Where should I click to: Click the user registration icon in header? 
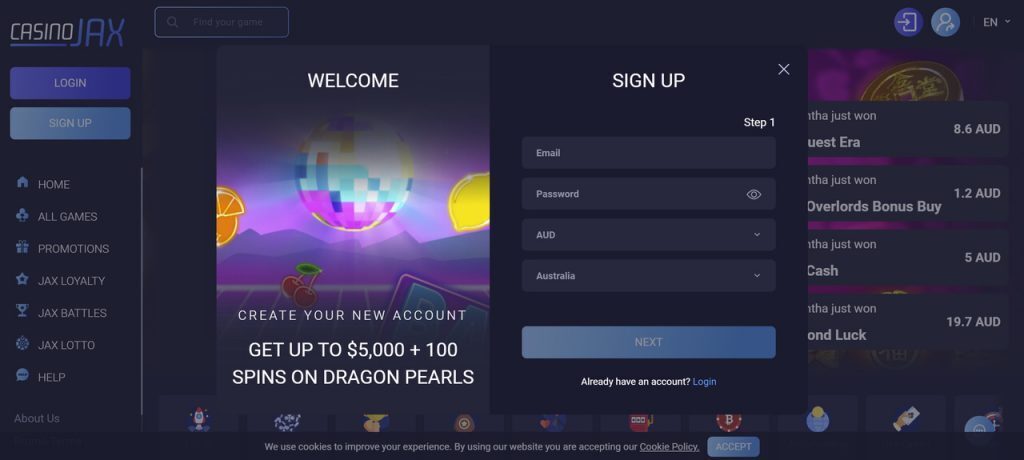click(945, 22)
